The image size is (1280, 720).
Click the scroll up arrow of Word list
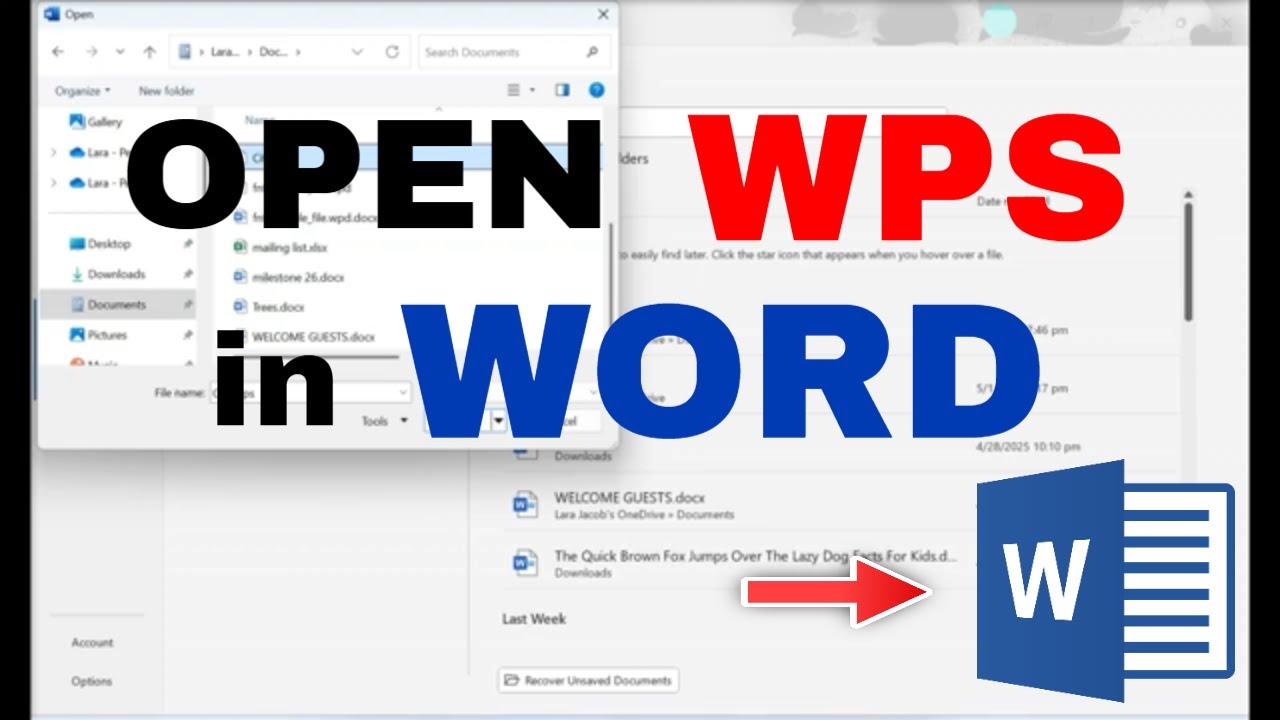[x=1188, y=194]
